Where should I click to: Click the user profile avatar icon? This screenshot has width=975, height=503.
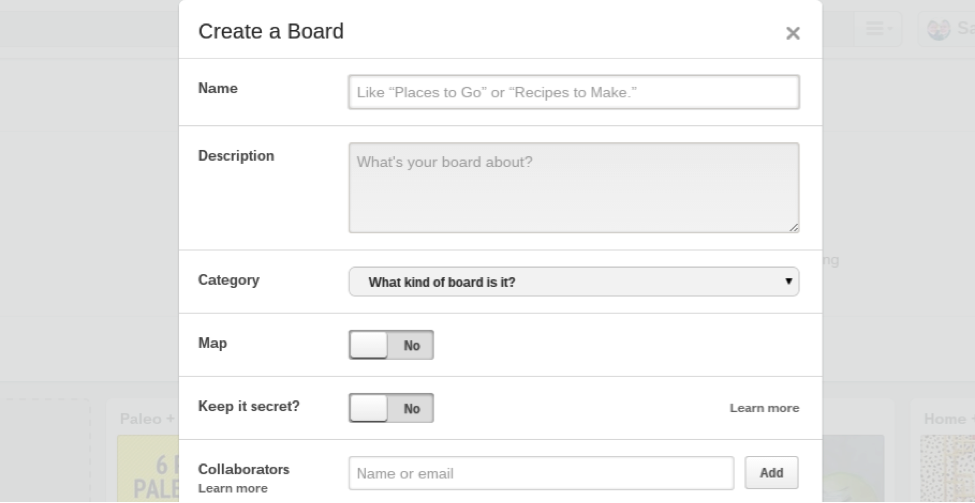coord(938,29)
